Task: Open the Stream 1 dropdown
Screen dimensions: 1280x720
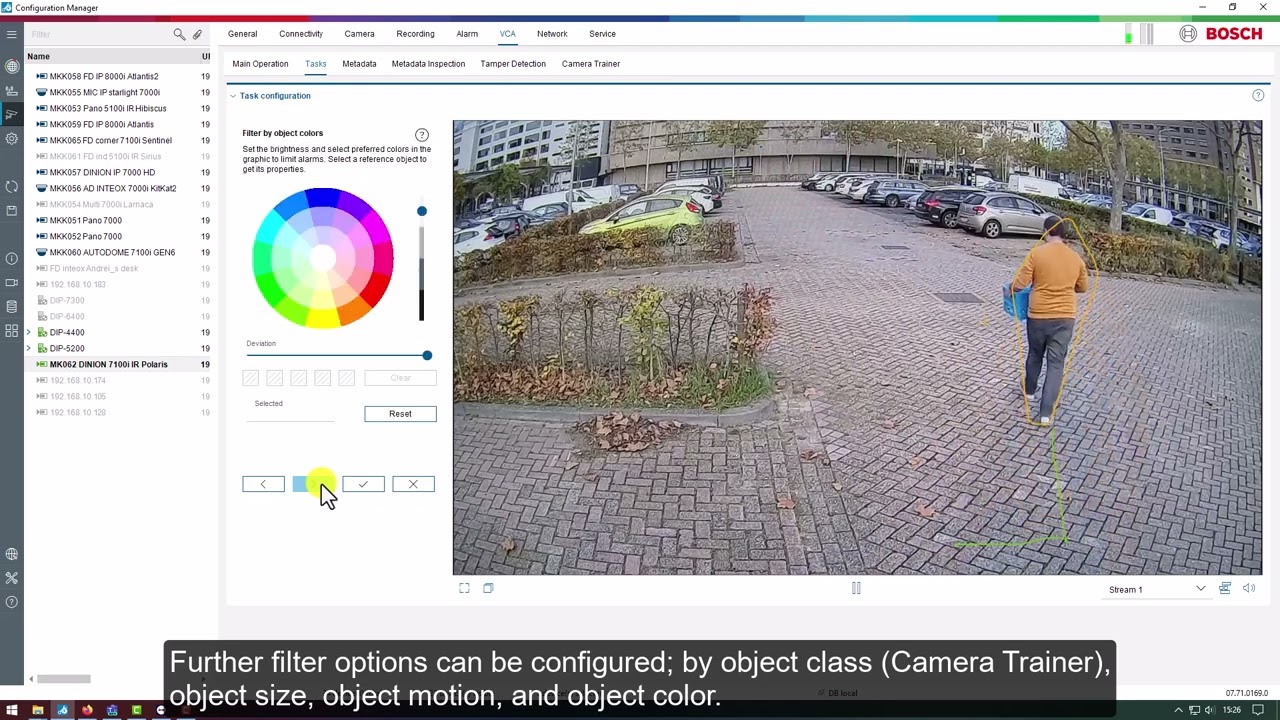Action: coord(1157,589)
